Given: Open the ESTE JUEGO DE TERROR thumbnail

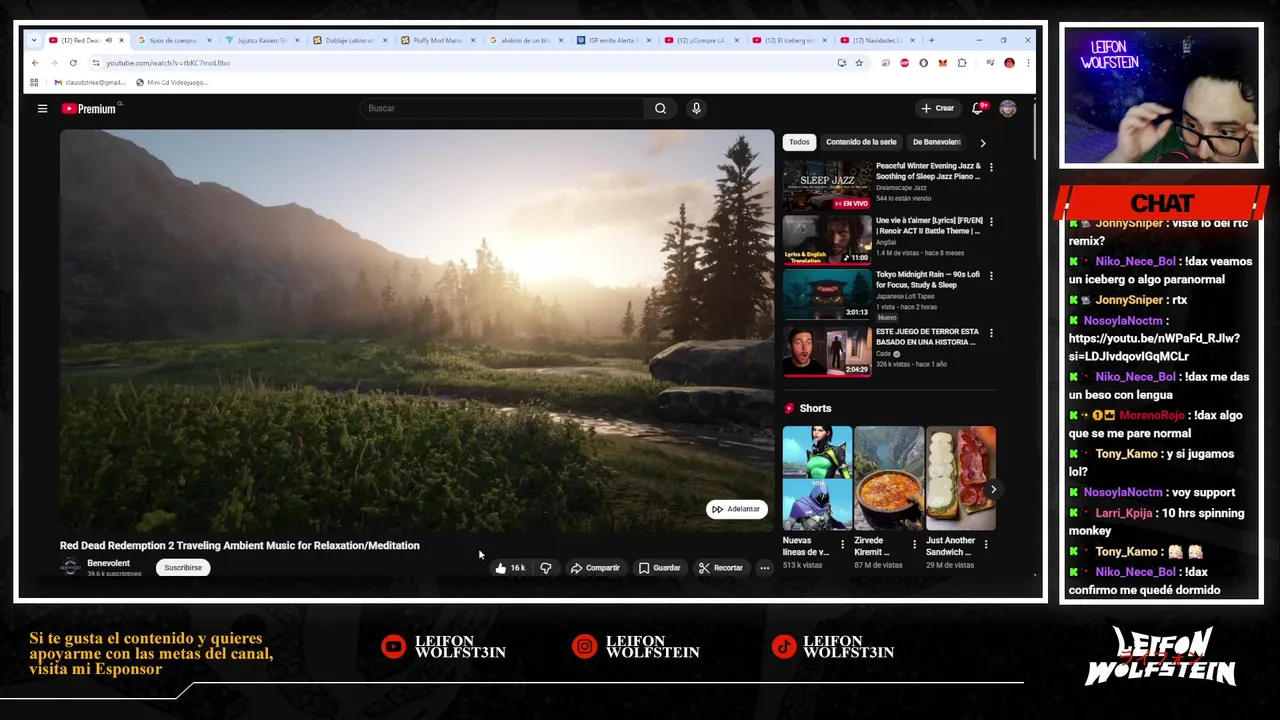Looking at the screenshot, I should (x=827, y=352).
